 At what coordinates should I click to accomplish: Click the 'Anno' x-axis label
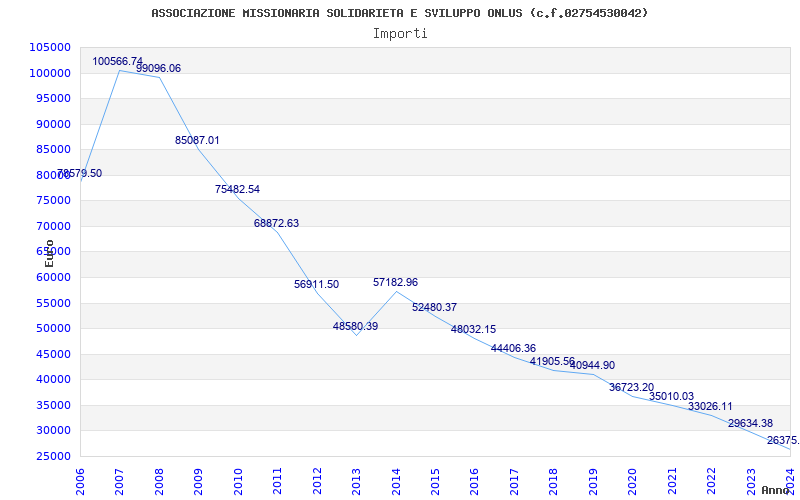[x=774, y=490]
